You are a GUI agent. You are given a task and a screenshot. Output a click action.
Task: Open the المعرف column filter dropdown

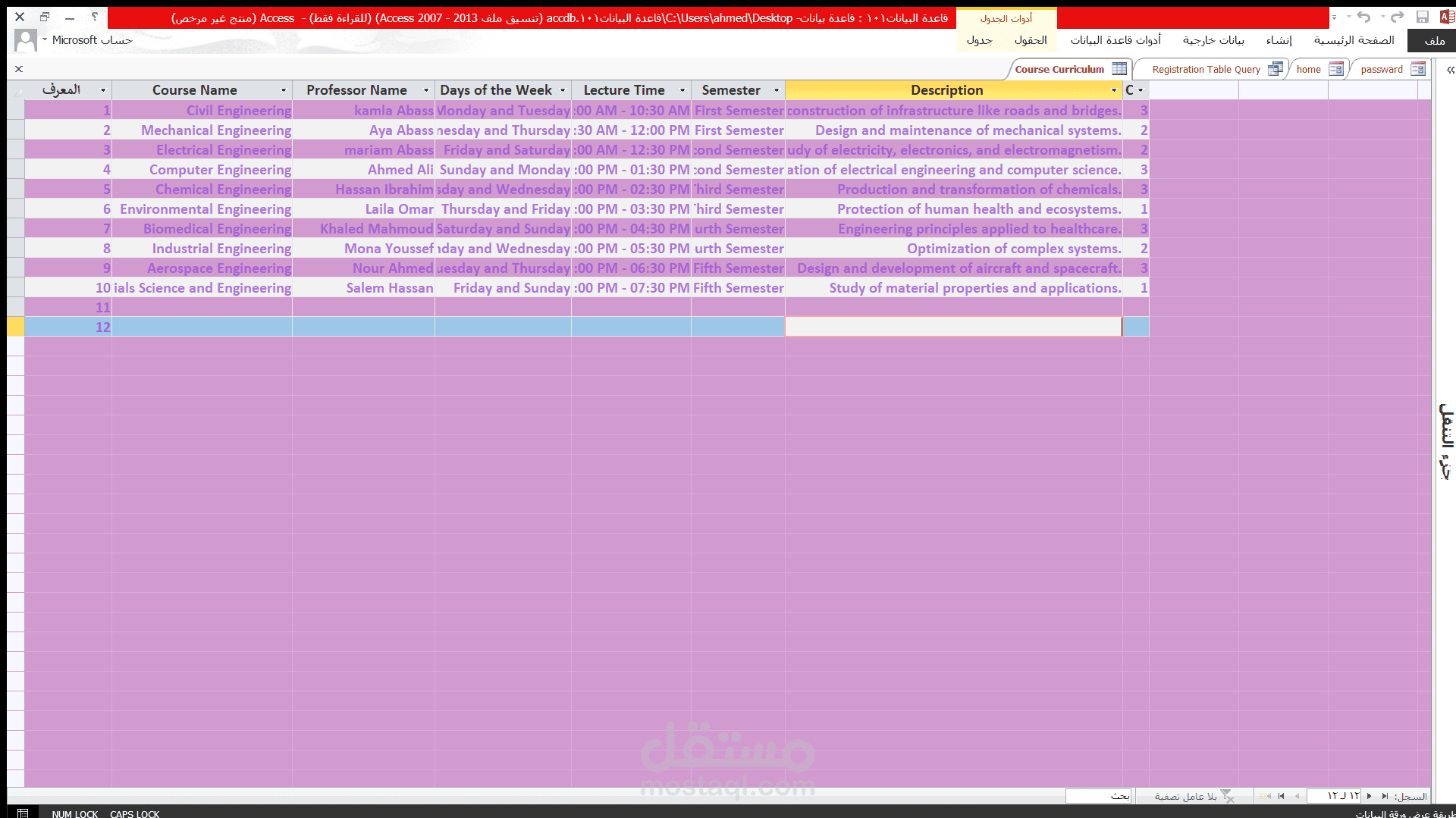(103, 90)
